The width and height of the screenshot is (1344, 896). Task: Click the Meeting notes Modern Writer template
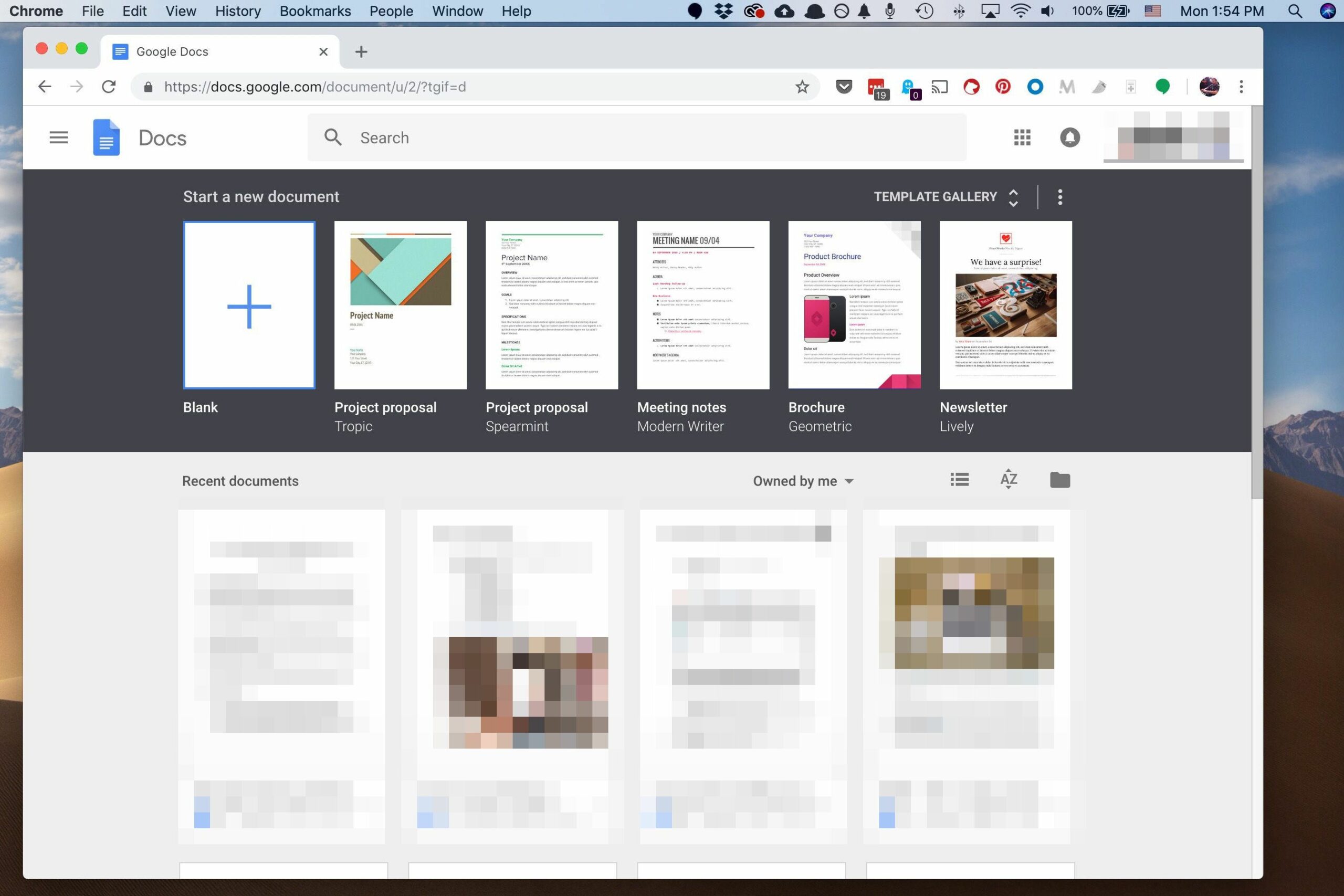coord(703,304)
